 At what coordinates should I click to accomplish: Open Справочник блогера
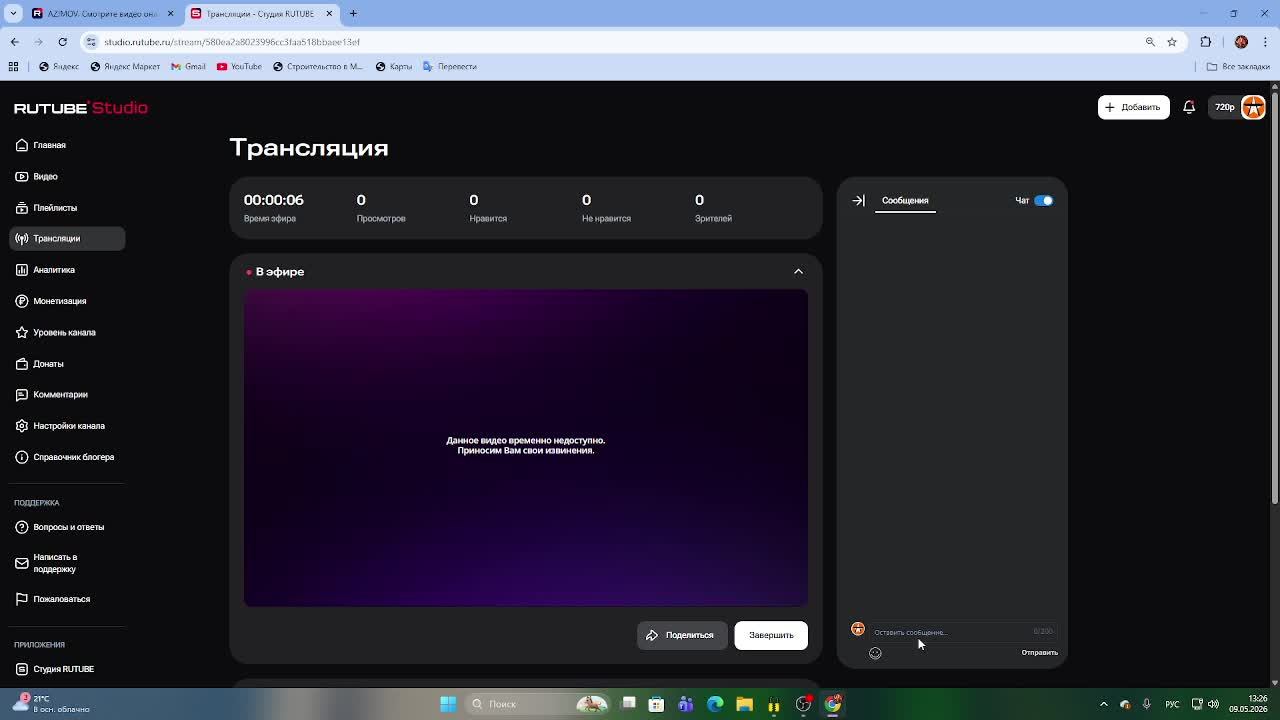click(65, 457)
